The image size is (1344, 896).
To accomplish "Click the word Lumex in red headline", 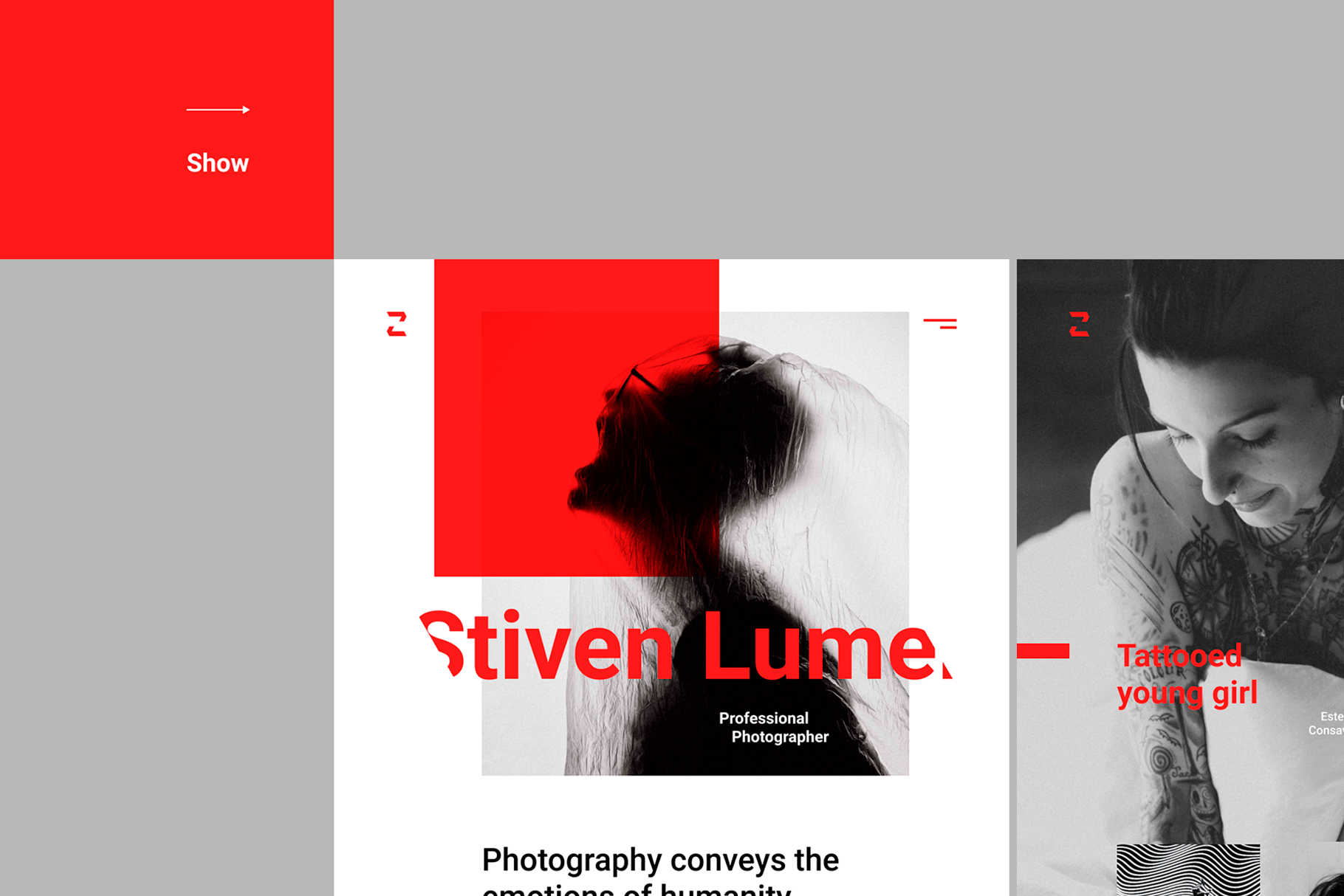I will [827, 646].
